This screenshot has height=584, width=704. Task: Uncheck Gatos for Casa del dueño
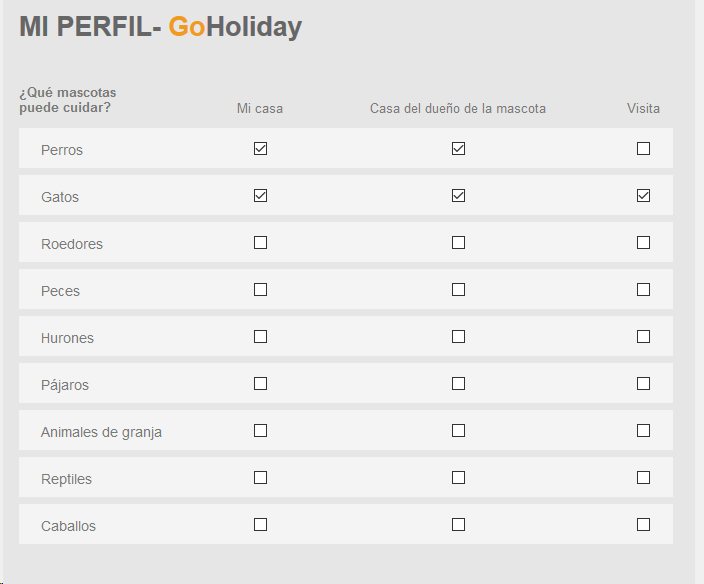[x=459, y=196]
